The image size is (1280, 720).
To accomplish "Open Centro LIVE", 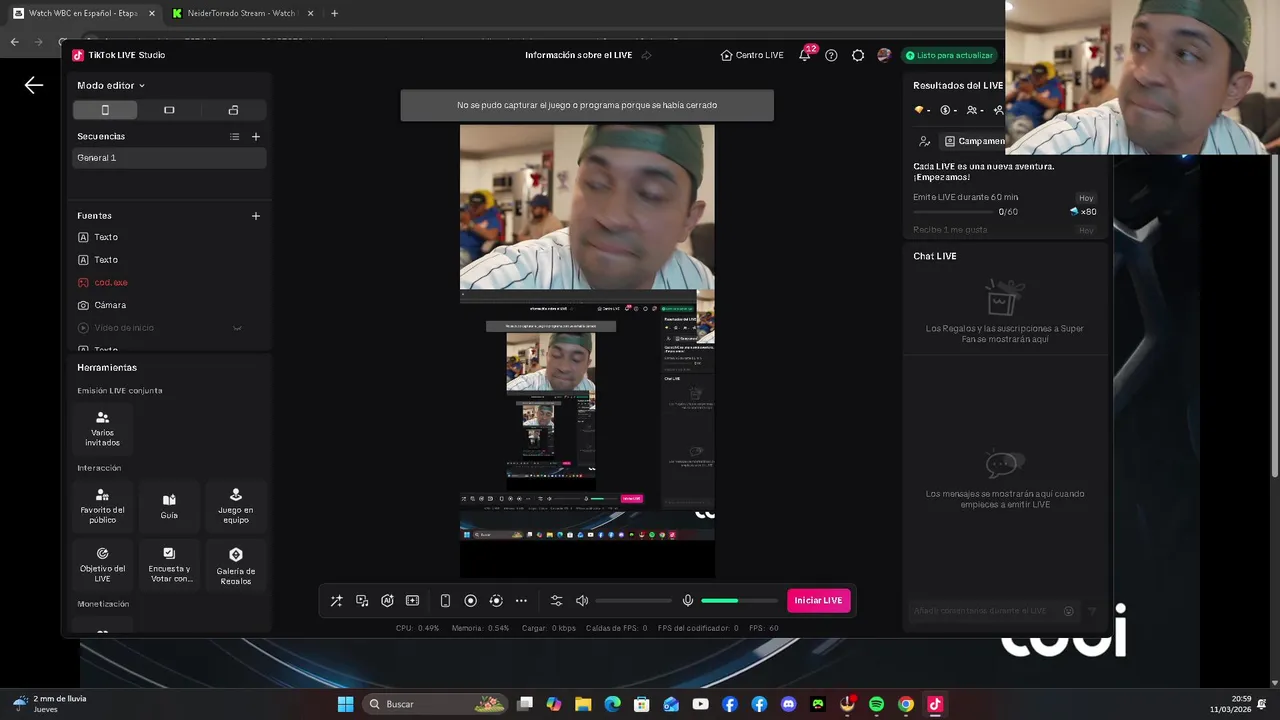I will click(752, 55).
